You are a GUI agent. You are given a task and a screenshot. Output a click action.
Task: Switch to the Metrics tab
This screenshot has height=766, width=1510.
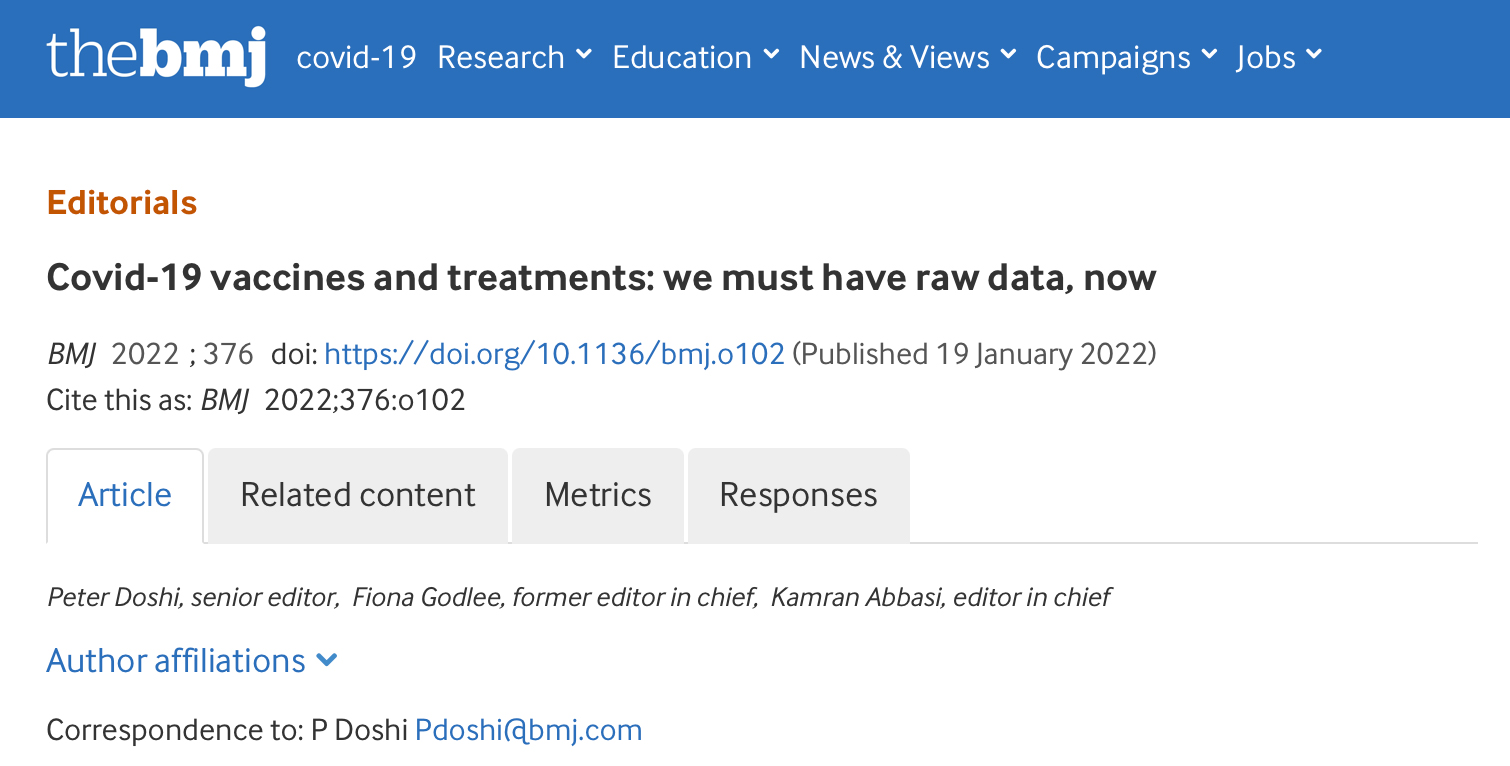pyautogui.click(x=598, y=495)
